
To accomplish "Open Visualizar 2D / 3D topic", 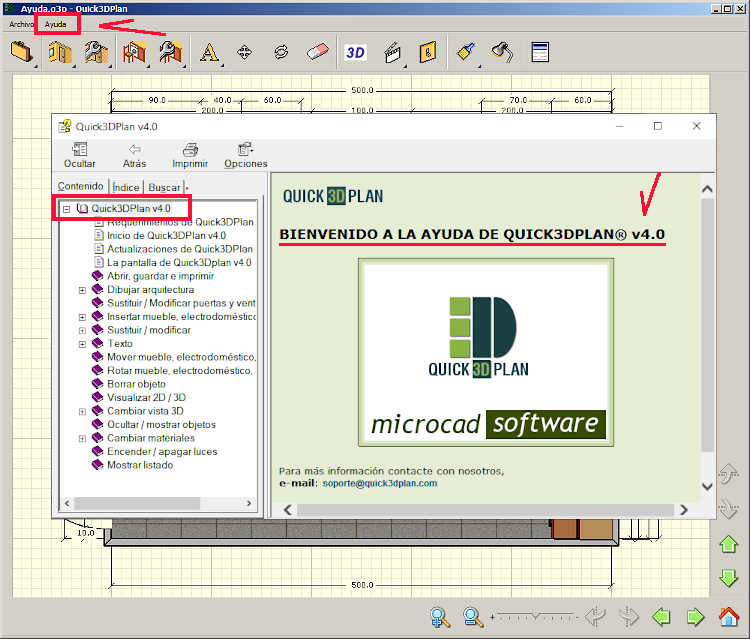I will point(146,397).
